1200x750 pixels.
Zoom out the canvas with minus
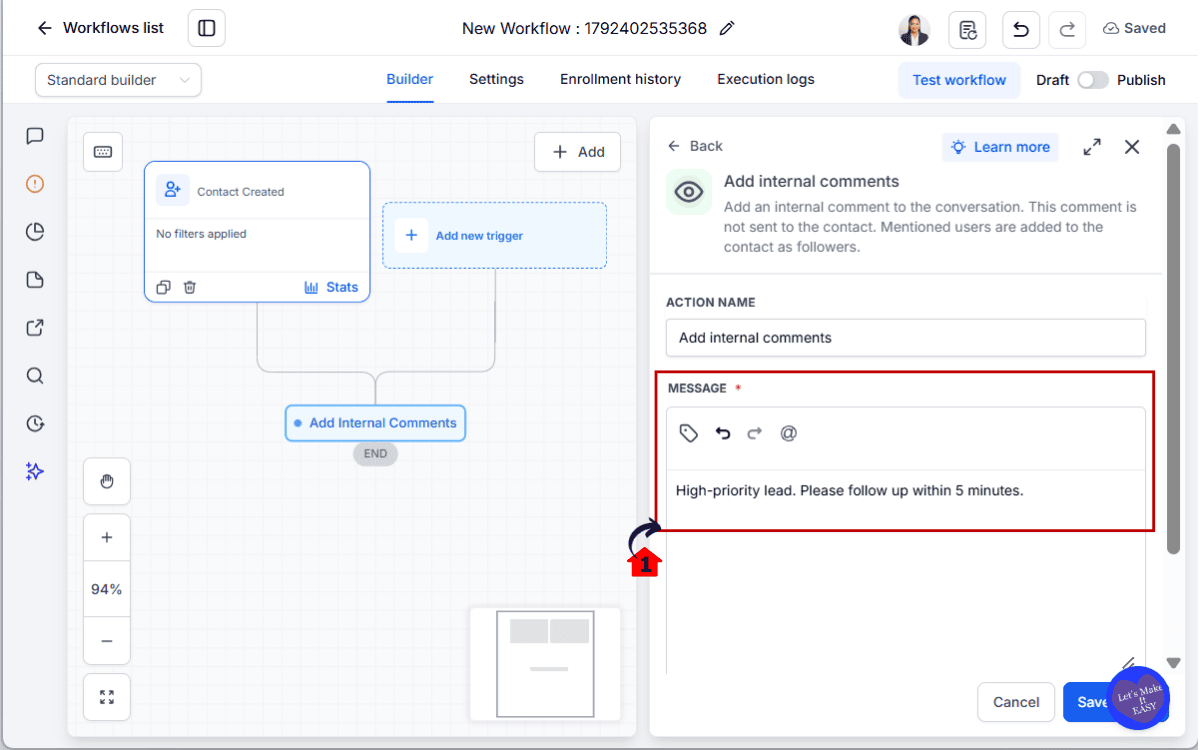[107, 641]
